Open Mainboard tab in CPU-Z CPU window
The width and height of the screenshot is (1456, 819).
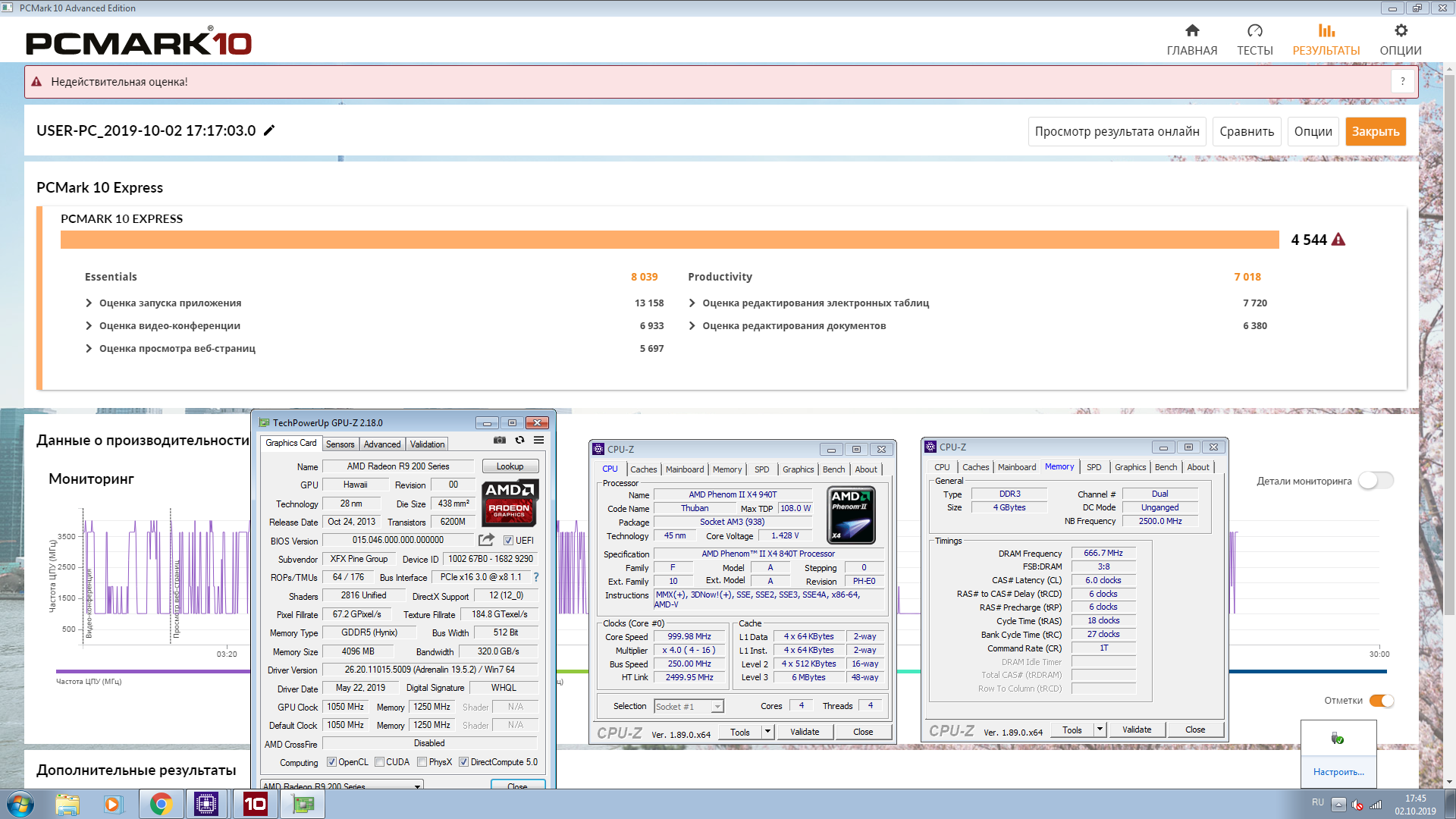685,469
